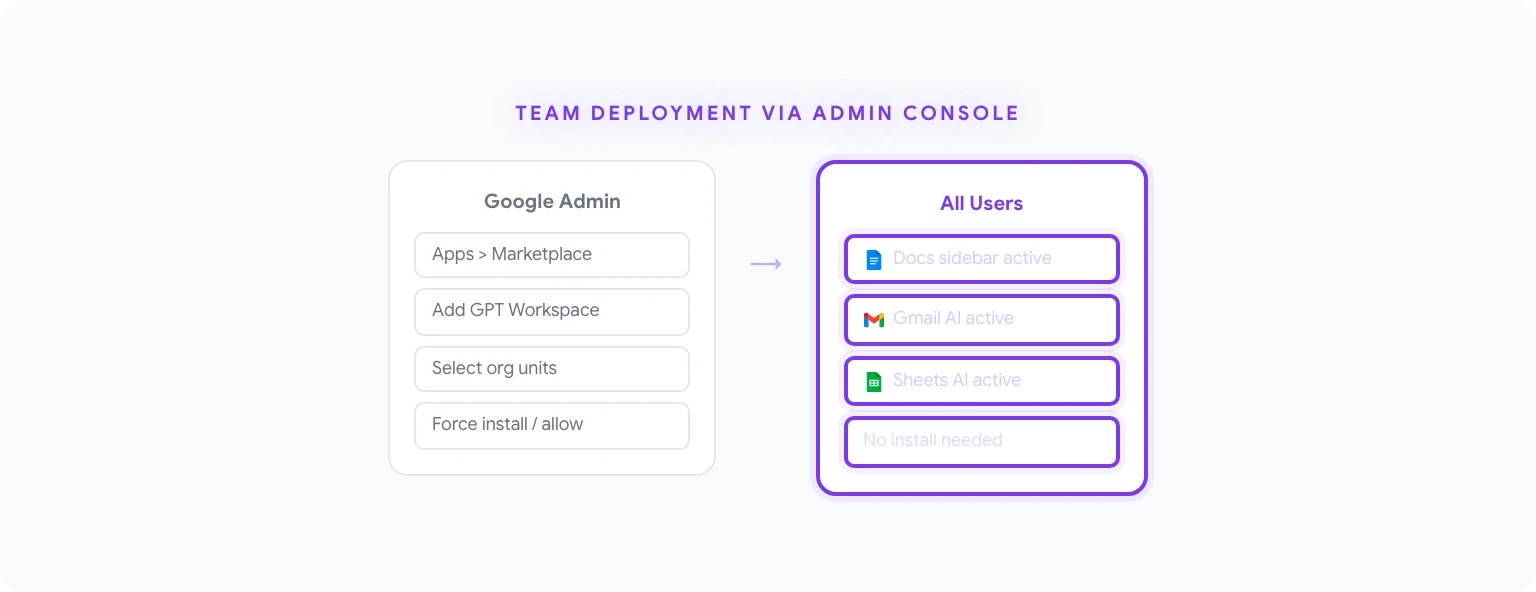
Task: Click the Google Sheets icon next to Sheets AI
Action: tap(872, 381)
